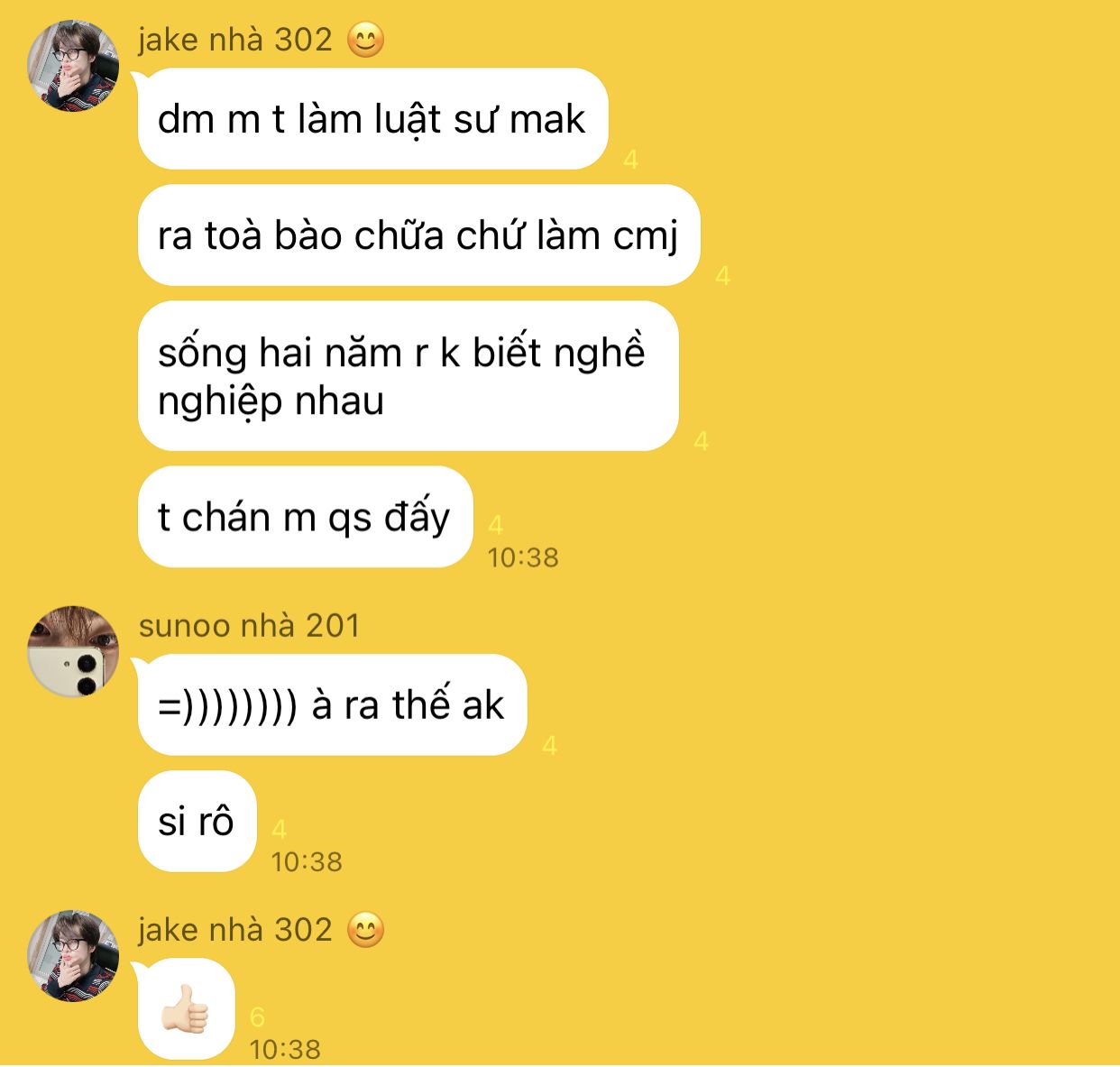1120x1067 pixels.
Task: Click the smiley emoji beside top jake nhà 302
Action: (365, 40)
